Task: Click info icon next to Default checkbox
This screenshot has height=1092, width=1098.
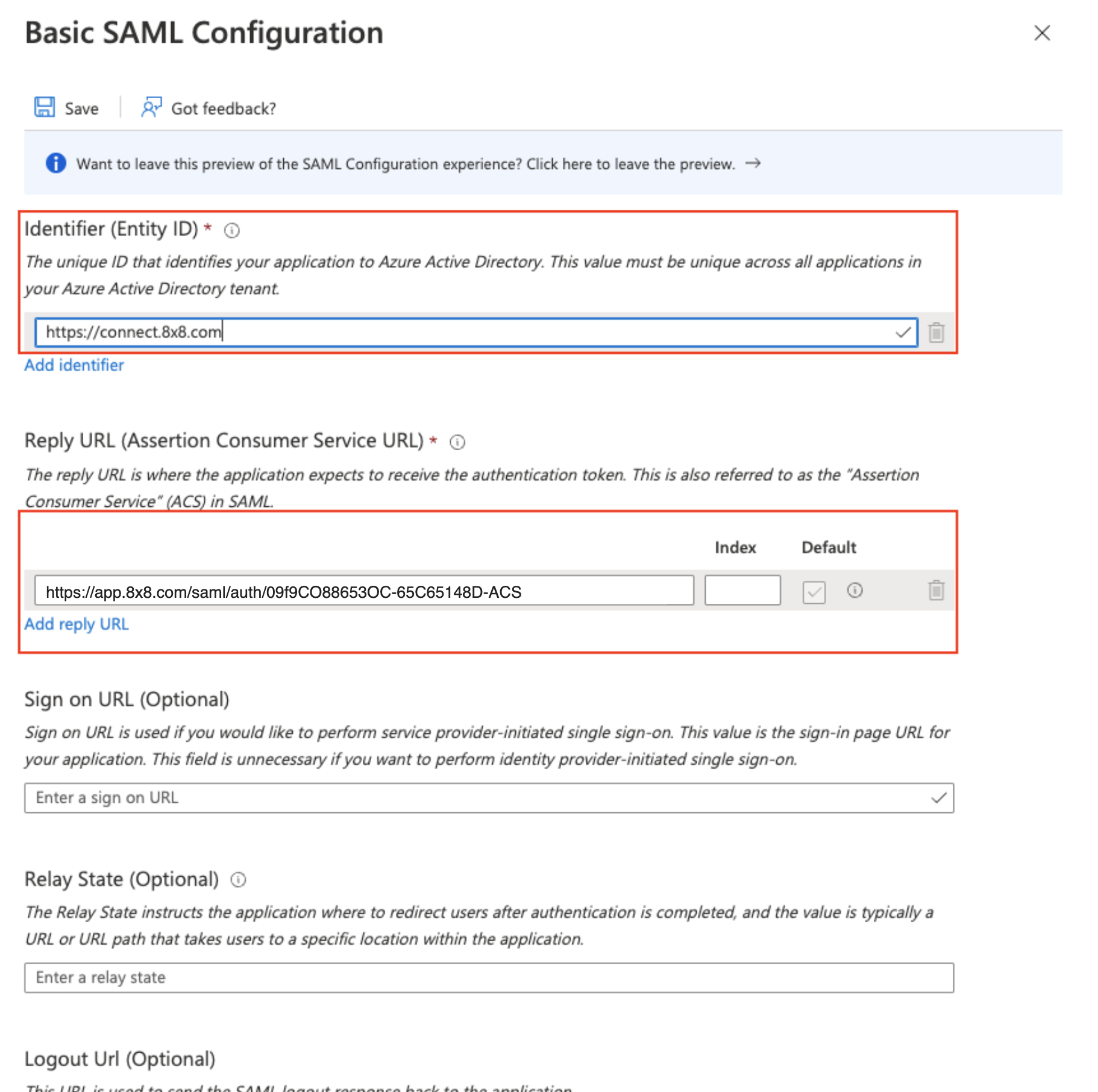Action: [x=855, y=591]
